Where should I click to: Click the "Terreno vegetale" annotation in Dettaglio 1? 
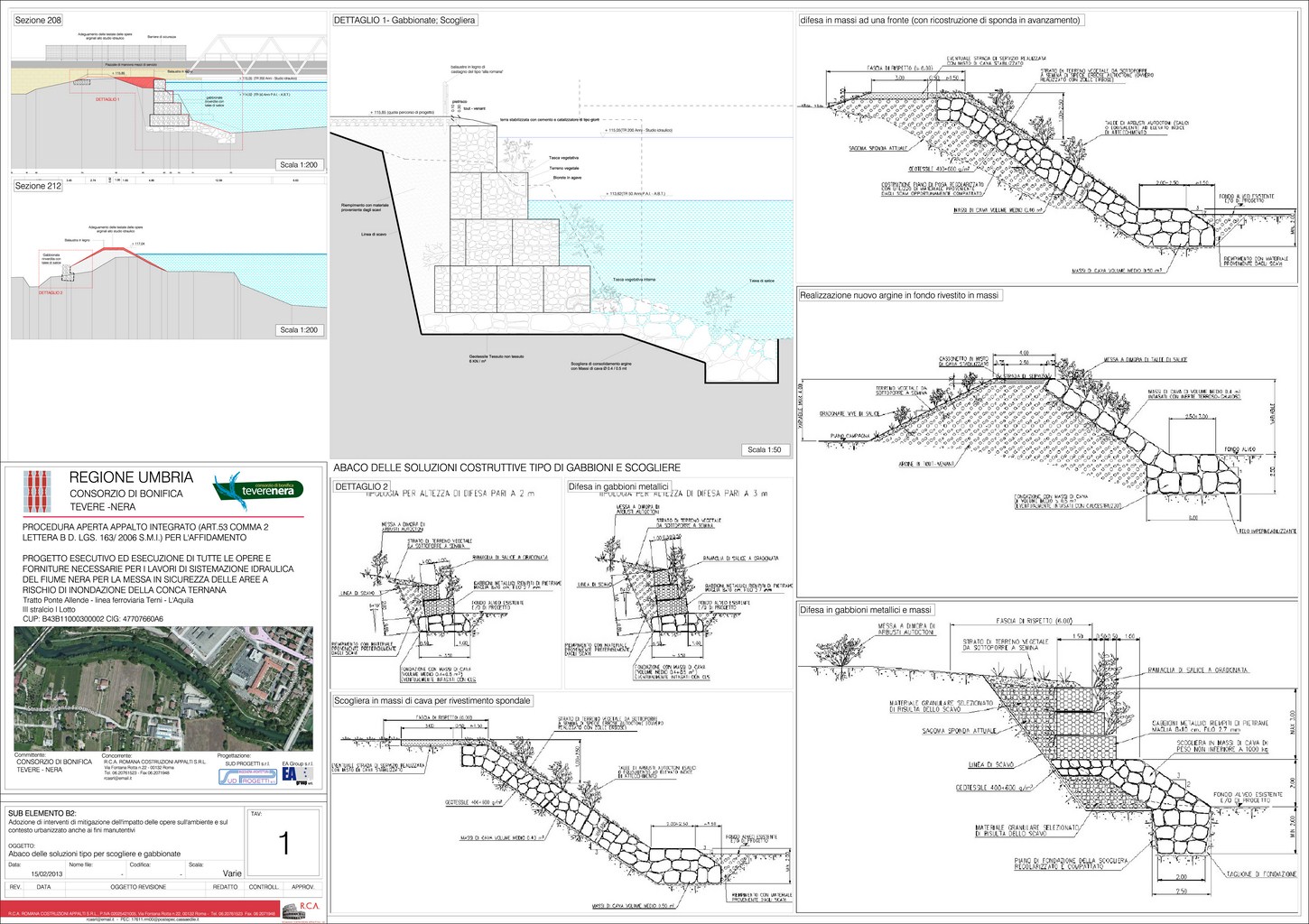pos(564,168)
